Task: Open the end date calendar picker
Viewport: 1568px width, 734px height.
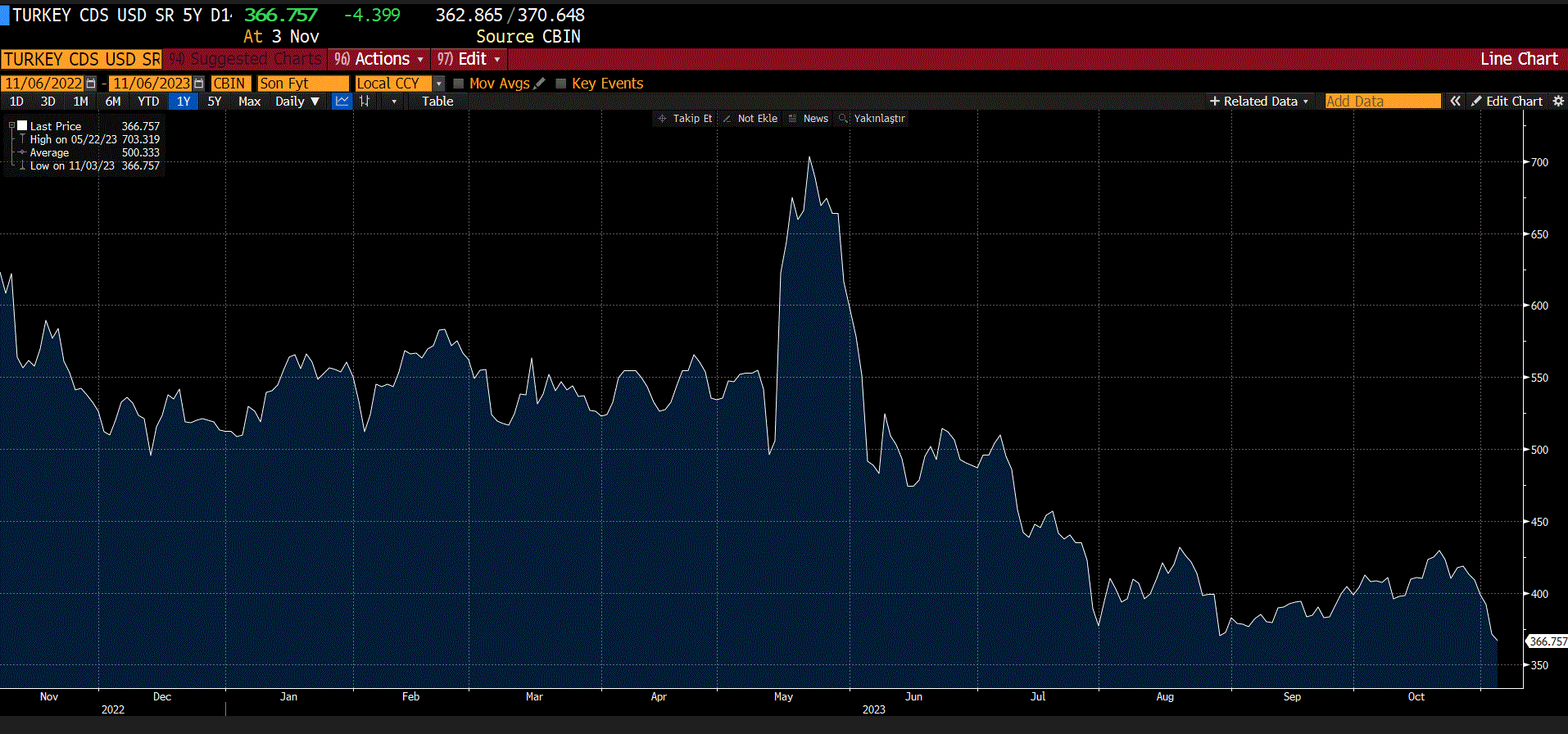Action: tap(198, 84)
